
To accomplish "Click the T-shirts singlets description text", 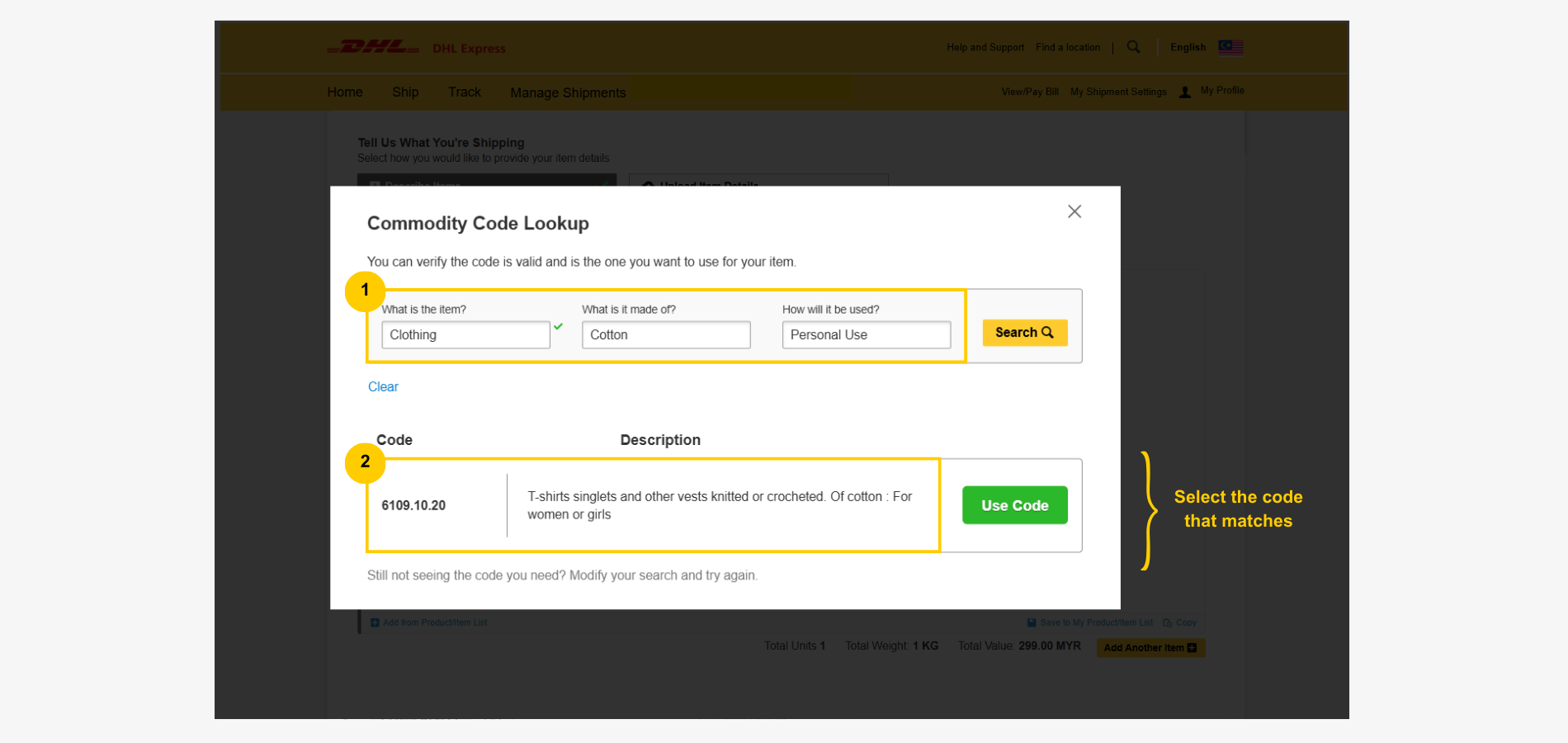I will [x=720, y=505].
